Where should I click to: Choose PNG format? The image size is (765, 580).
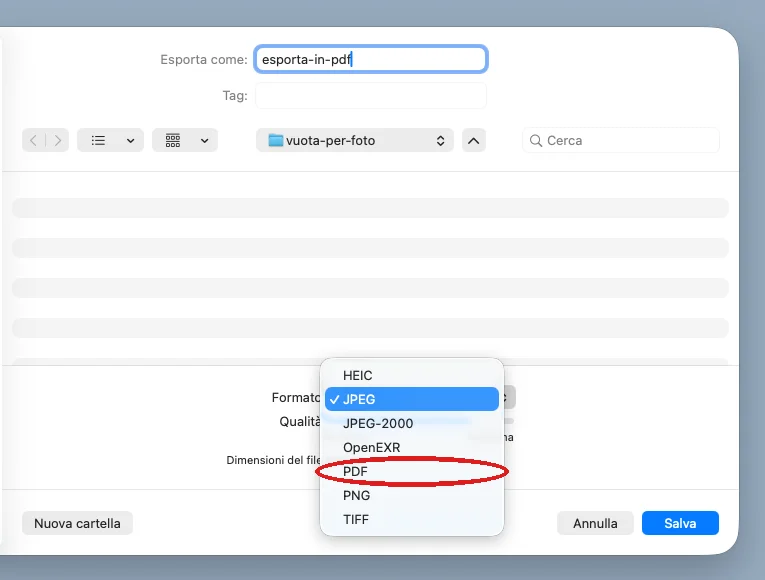412,495
